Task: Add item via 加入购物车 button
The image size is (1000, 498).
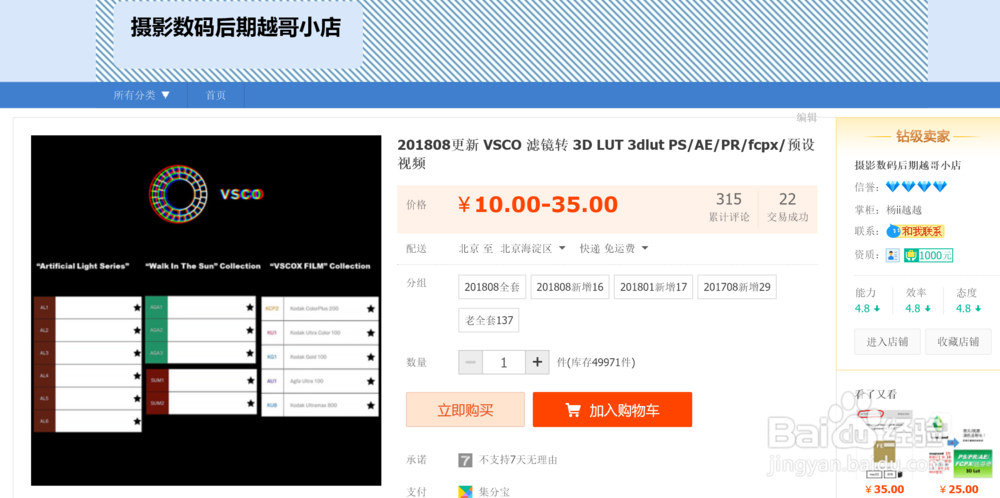Action: [x=612, y=409]
